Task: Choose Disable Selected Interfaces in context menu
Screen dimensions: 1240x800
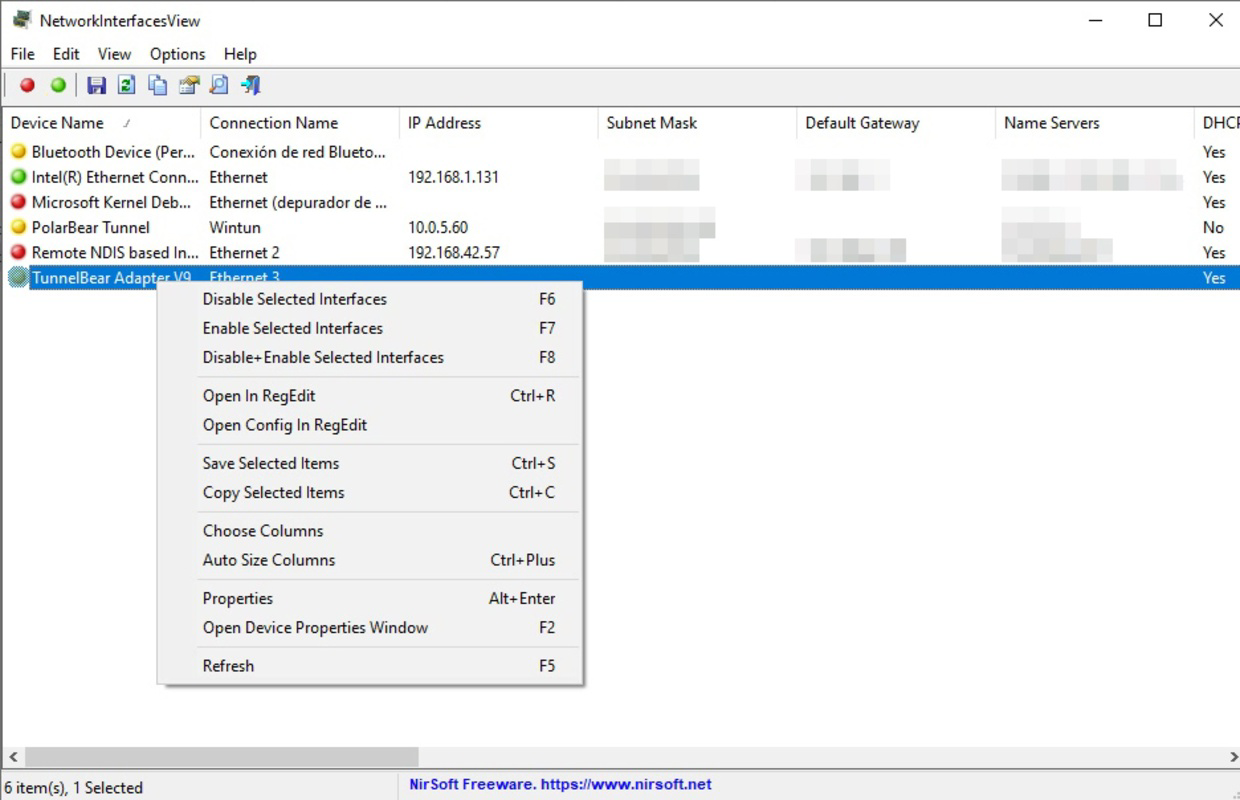Action: click(370, 299)
